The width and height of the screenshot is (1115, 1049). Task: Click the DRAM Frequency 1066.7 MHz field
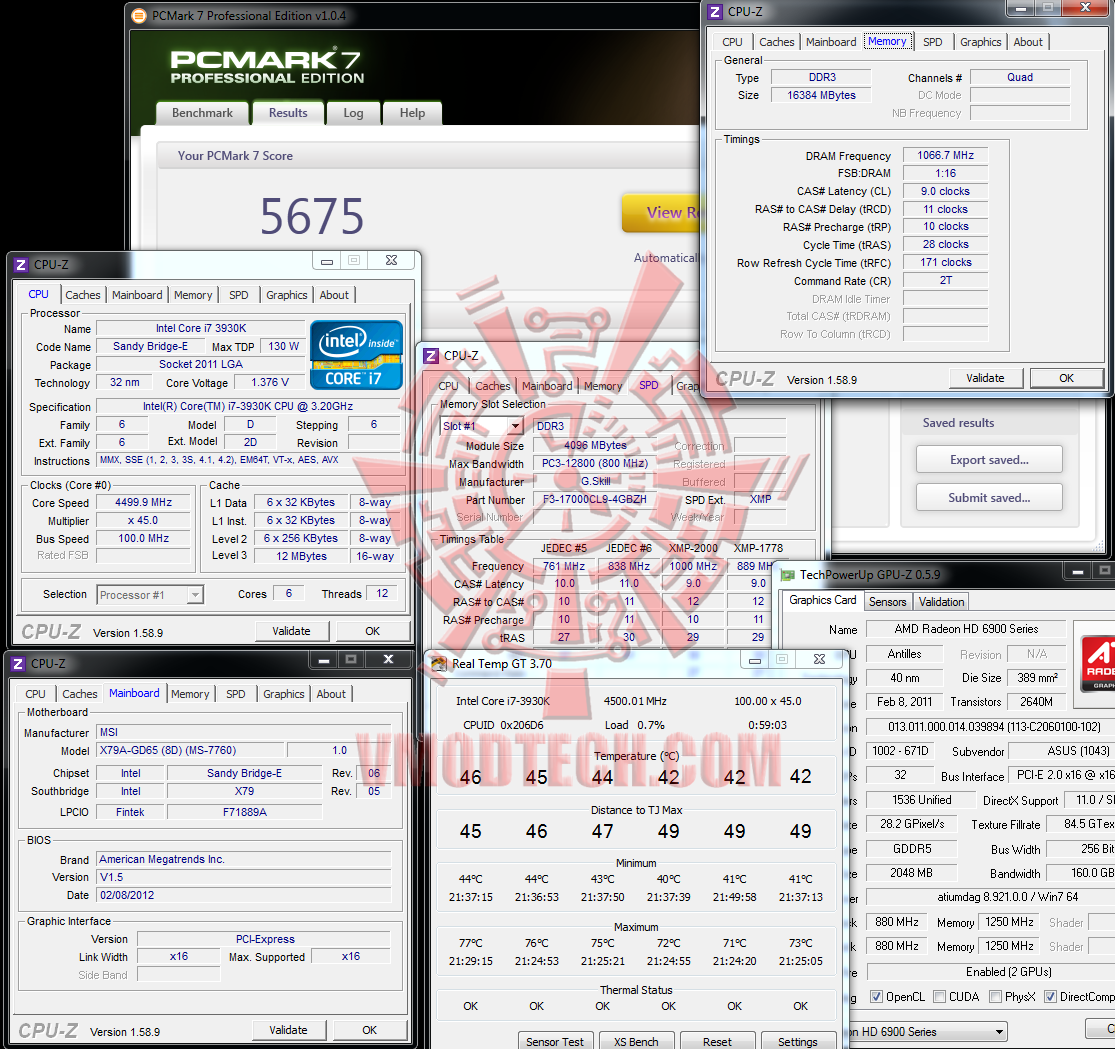pos(946,155)
